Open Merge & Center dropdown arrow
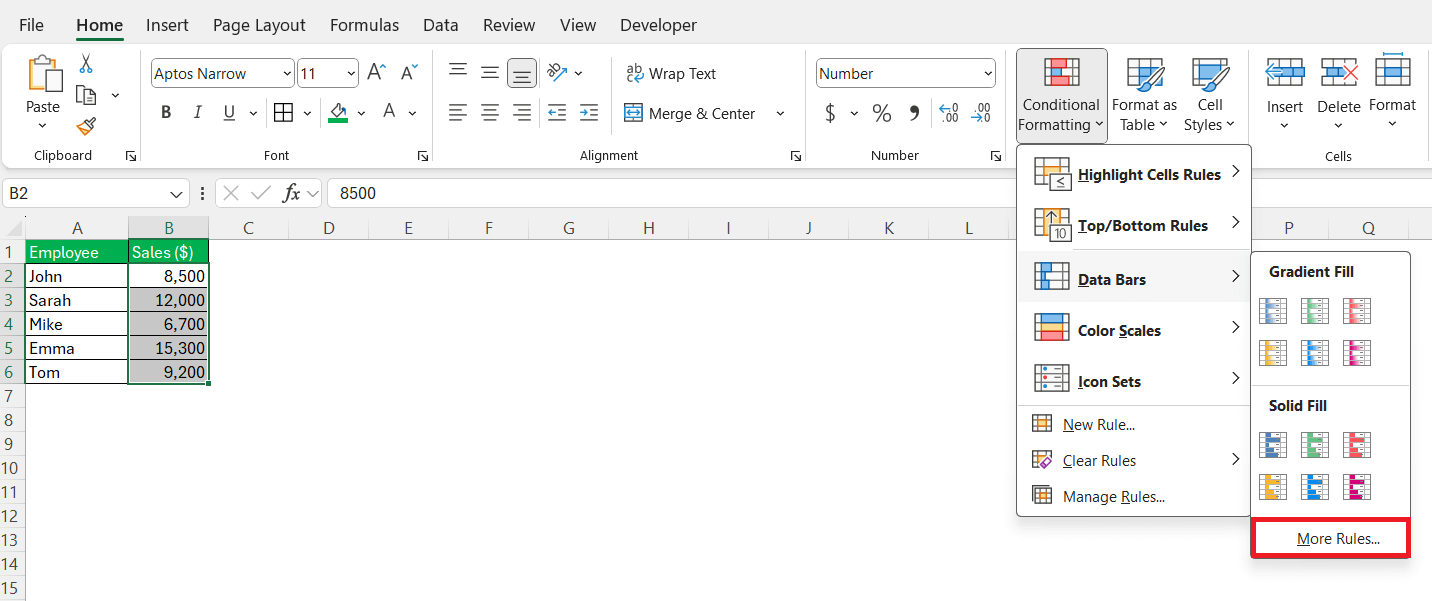The image size is (1432, 601). pos(780,113)
